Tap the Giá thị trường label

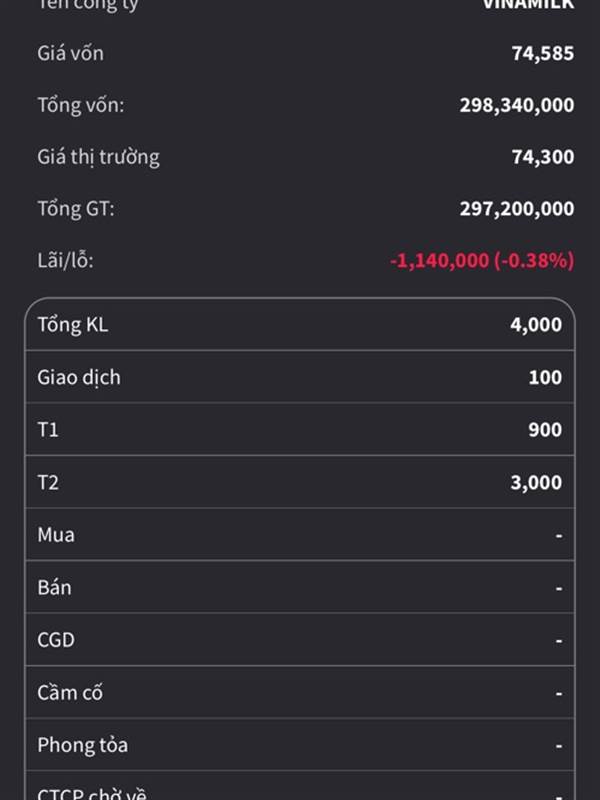(x=98, y=157)
